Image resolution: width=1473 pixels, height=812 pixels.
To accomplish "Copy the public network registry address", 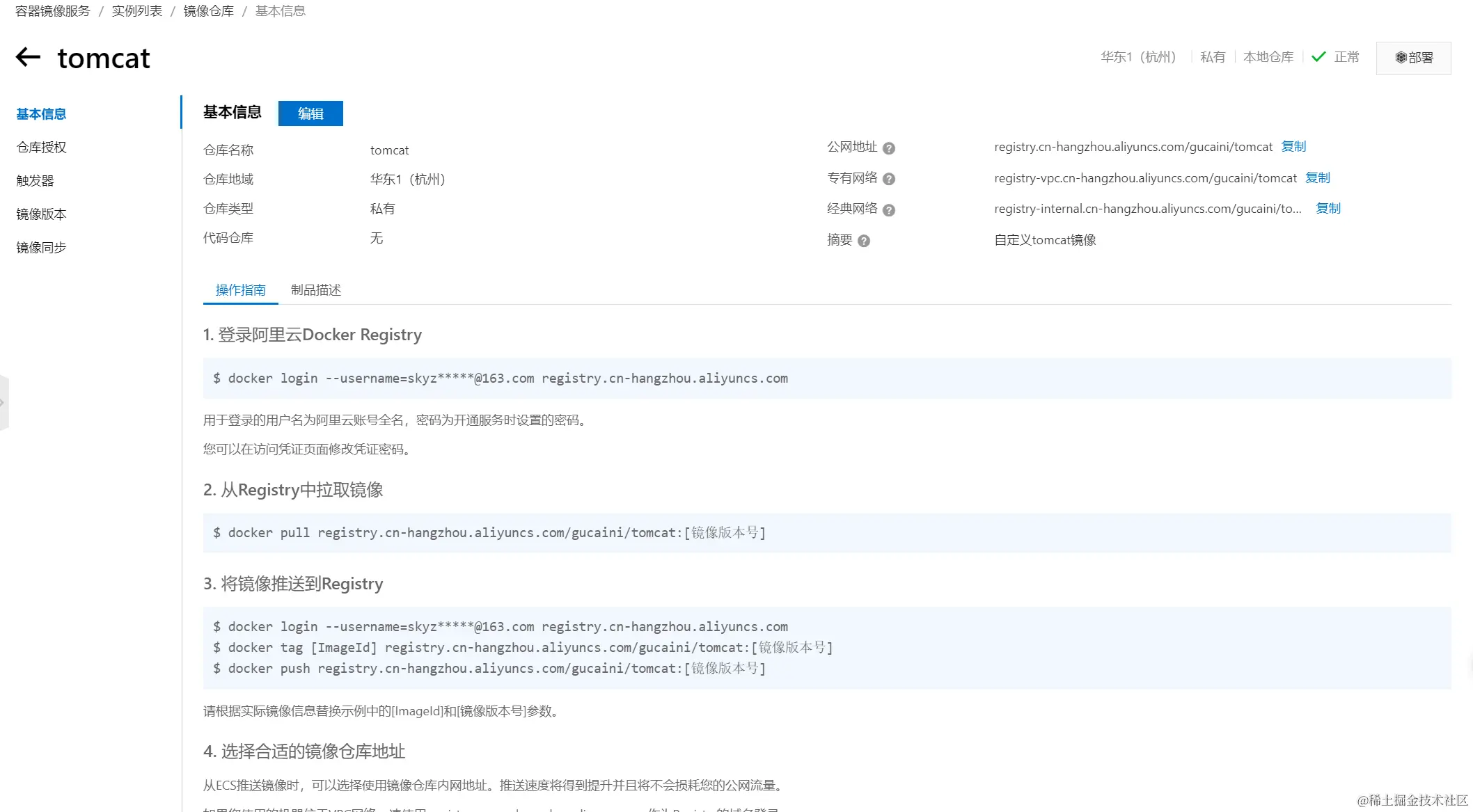I will click(1293, 147).
